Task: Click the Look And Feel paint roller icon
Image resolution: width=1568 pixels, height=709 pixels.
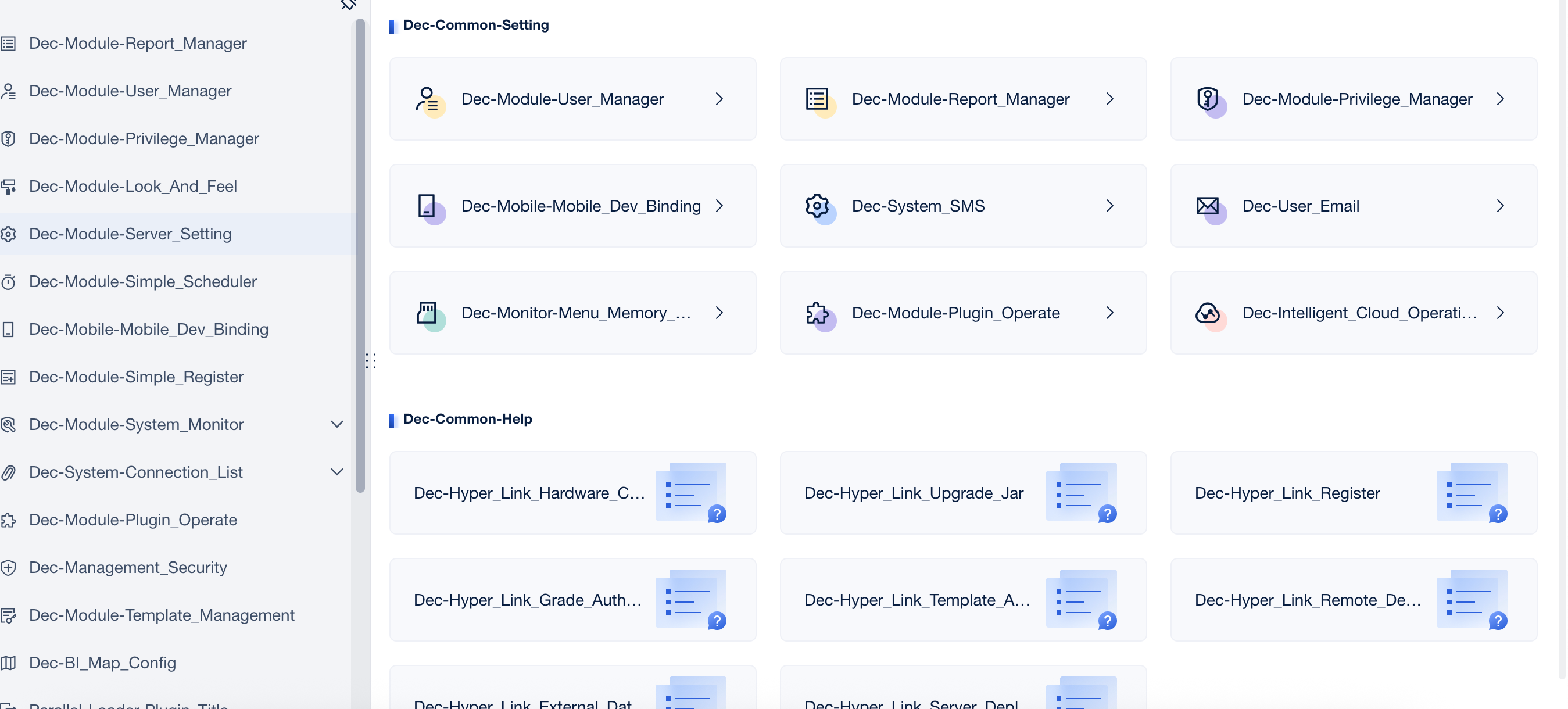Action: pos(8,186)
